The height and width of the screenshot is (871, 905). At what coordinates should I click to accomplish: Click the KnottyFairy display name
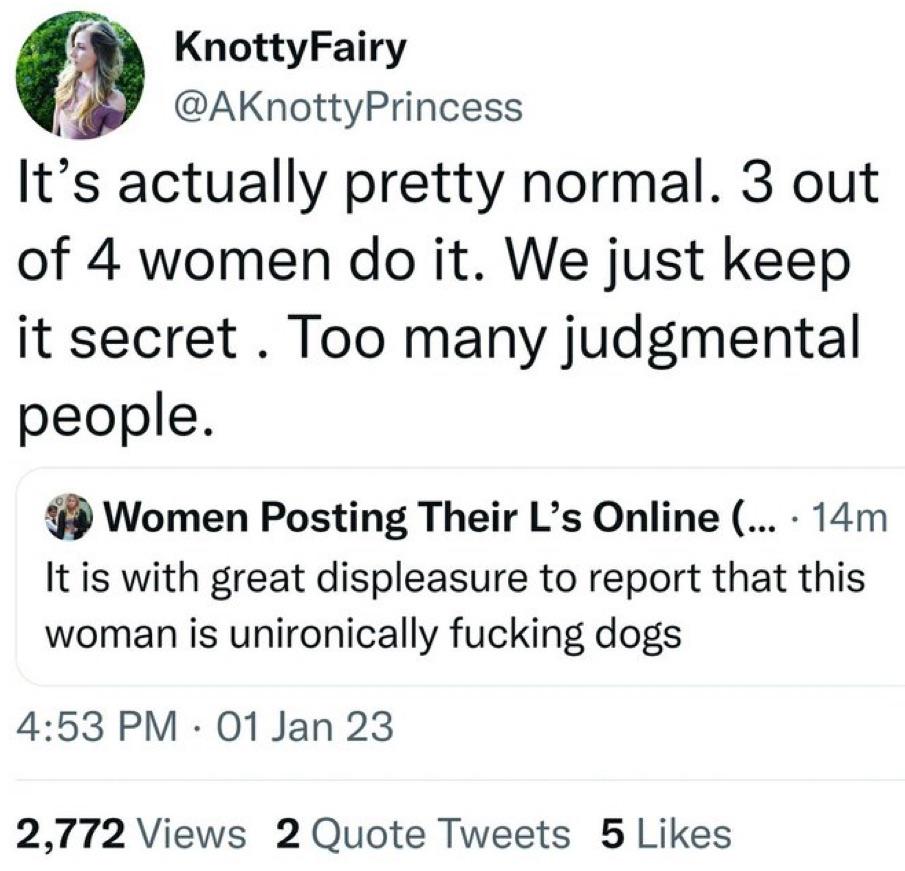(291, 48)
